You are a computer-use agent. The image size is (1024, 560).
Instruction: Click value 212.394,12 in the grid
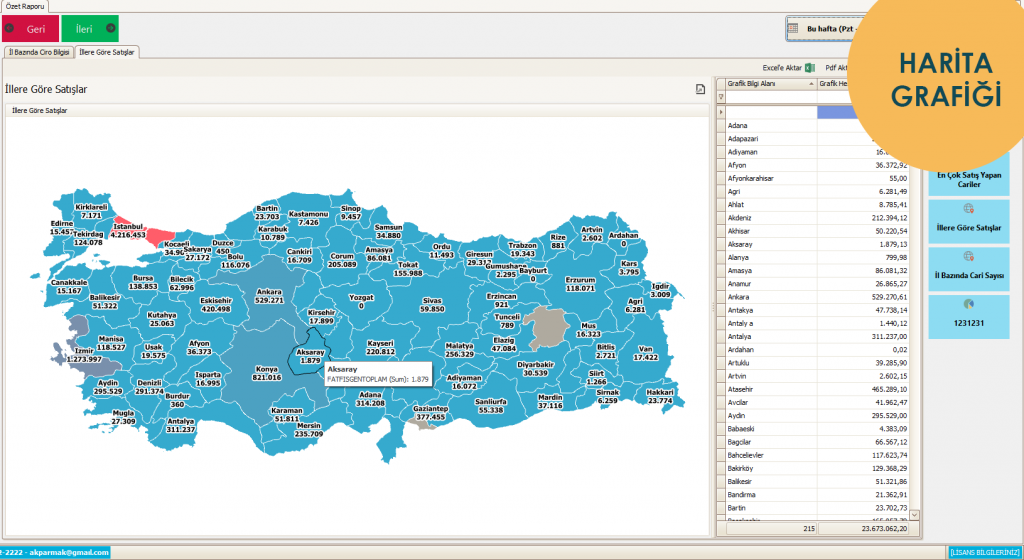click(x=889, y=218)
